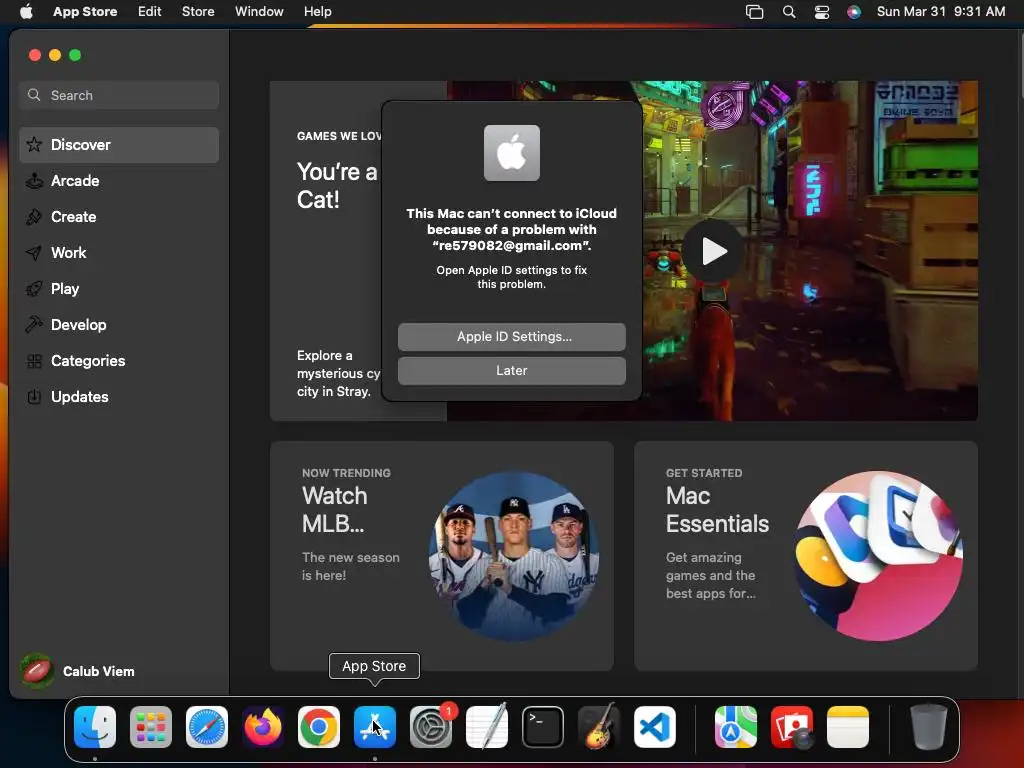1024x768 pixels.
Task: Launch Terminal from the Dock
Action: (543, 727)
